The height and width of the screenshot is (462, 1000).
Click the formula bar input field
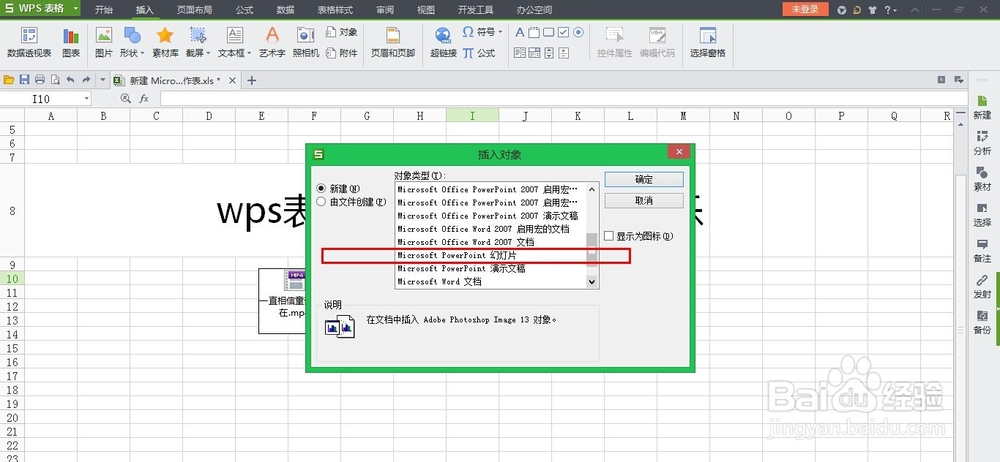click(563, 98)
